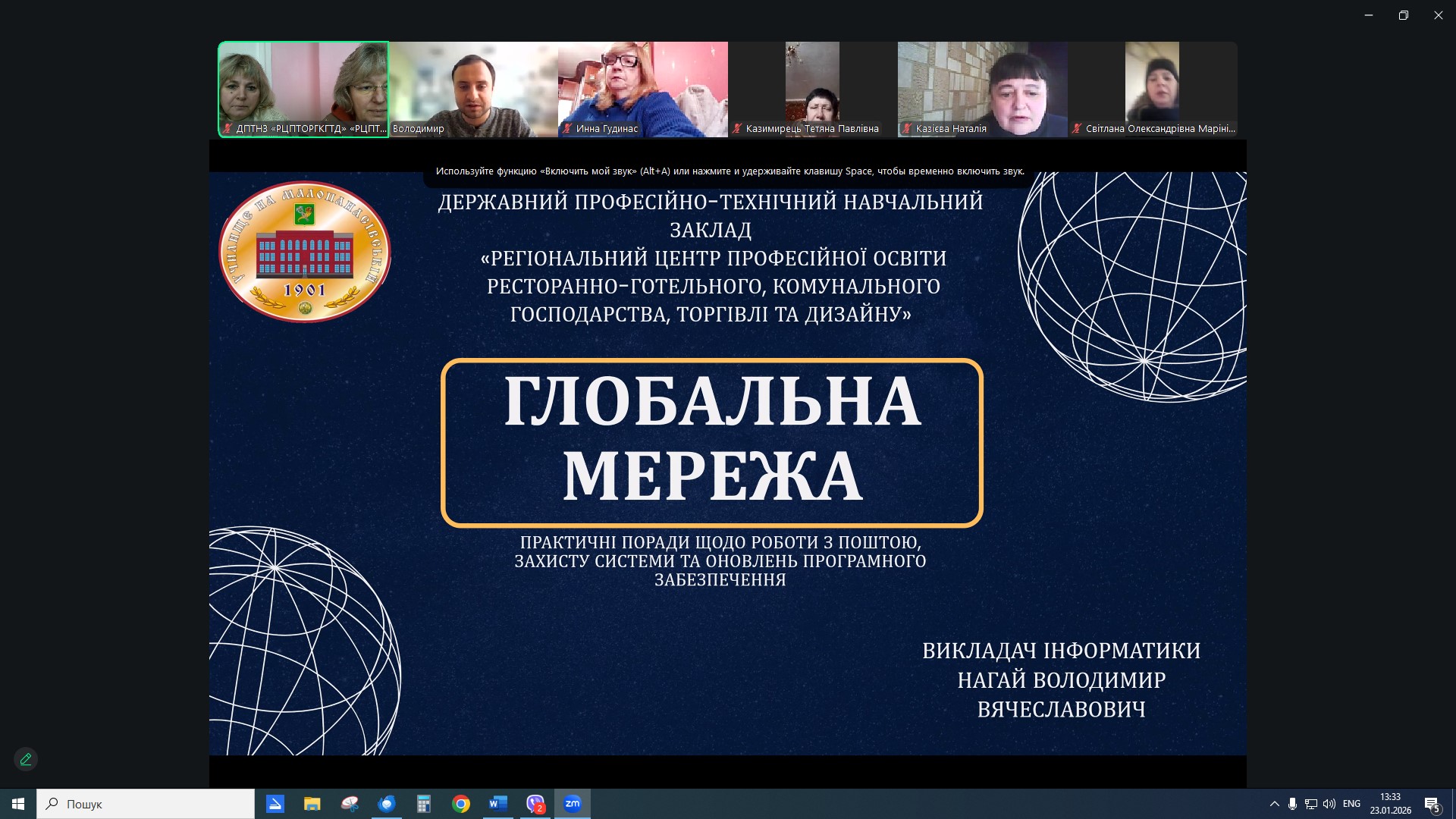Switch to Microsoft Word in taskbar
1456x819 pixels.
click(498, 804)
